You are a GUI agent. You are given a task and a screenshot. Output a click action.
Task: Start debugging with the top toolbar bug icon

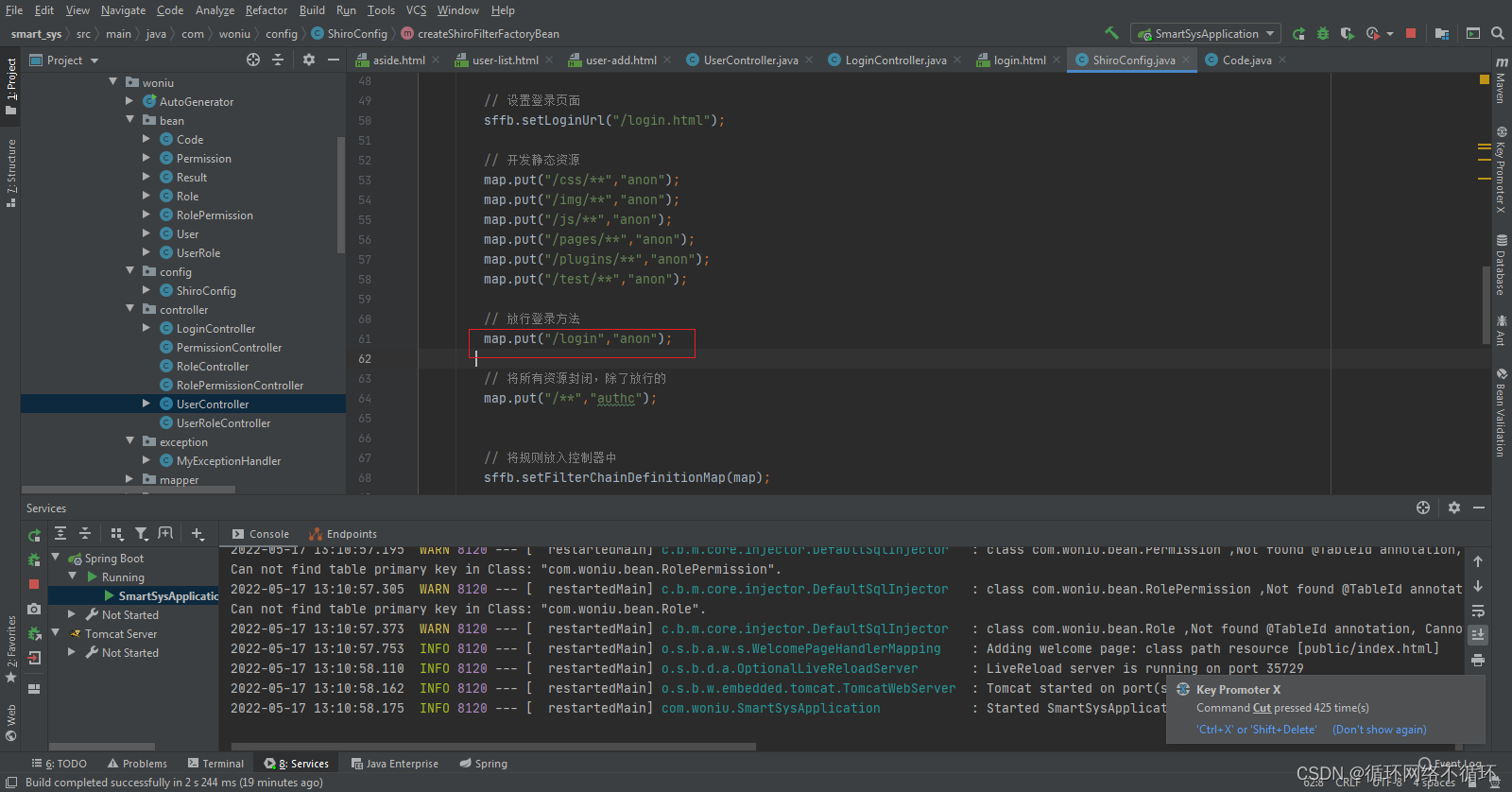click(x=1323, y=33)
